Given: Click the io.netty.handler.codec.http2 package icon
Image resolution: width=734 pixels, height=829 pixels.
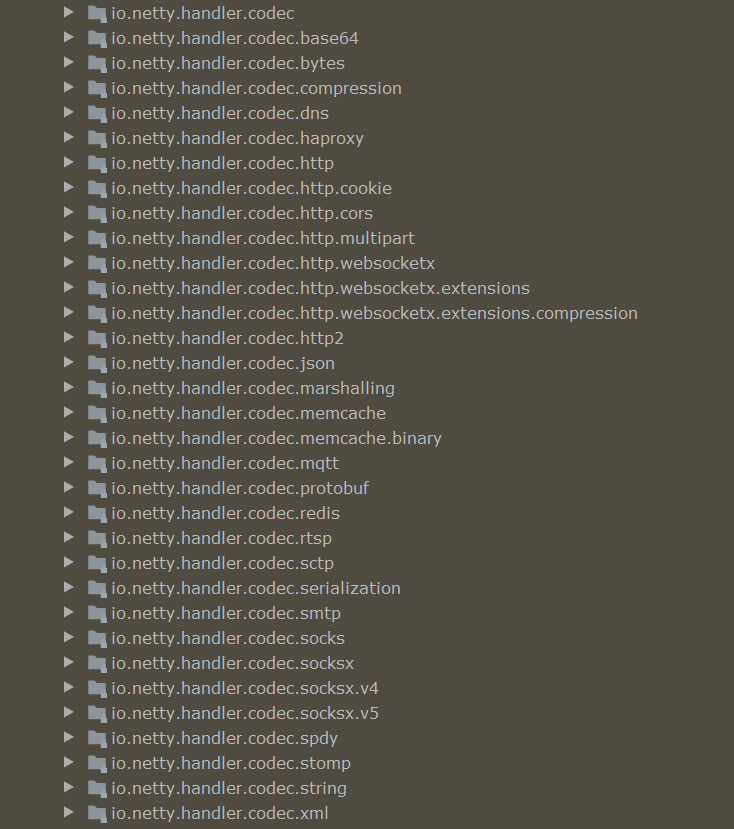Looking at the screenshot, I should pyautogui.click(x=97, y=338).
